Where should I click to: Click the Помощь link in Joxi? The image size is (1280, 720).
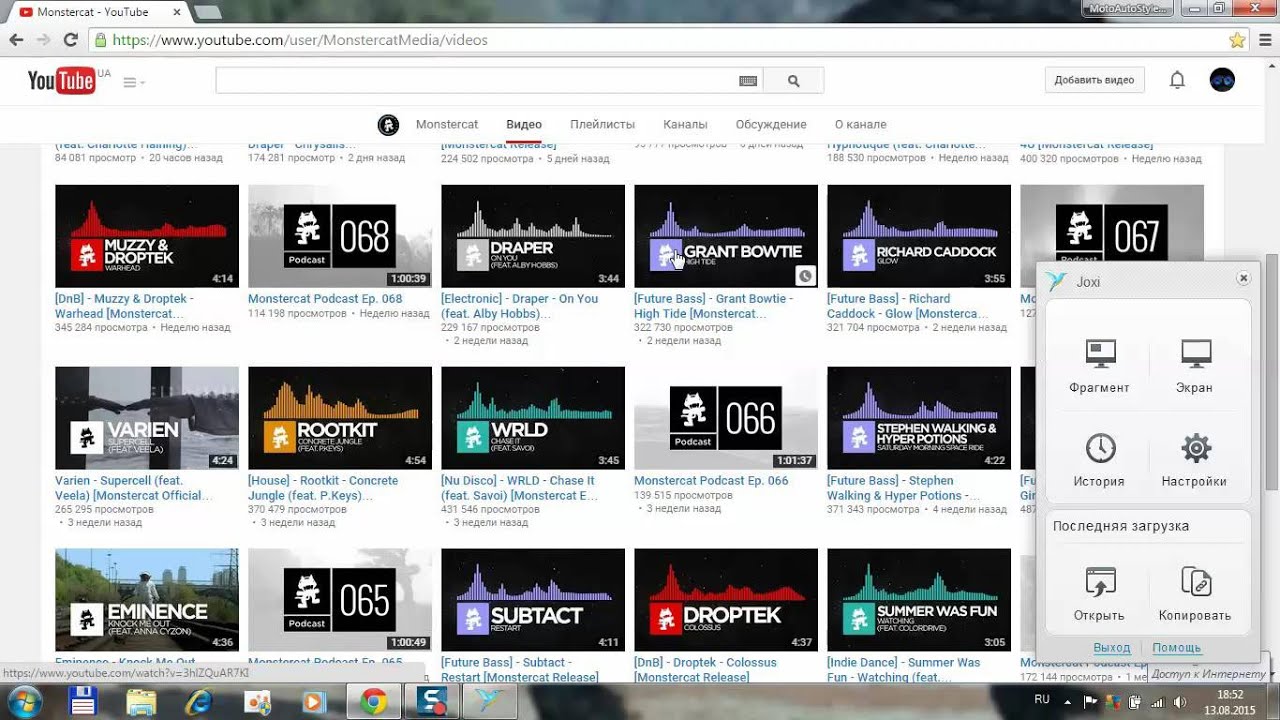(1177, 648)
